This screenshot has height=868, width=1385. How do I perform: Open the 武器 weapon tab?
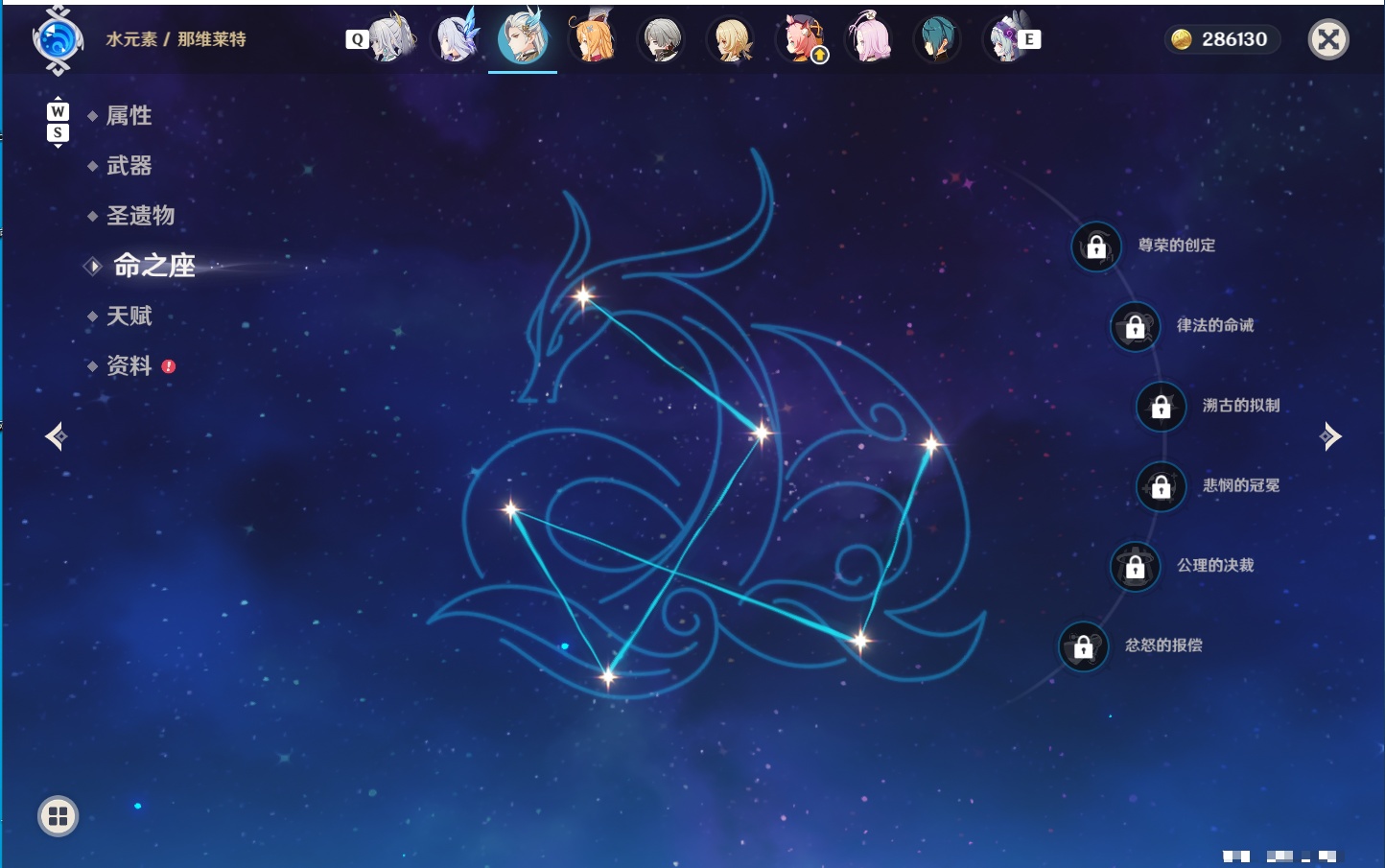tap(129, 166)
